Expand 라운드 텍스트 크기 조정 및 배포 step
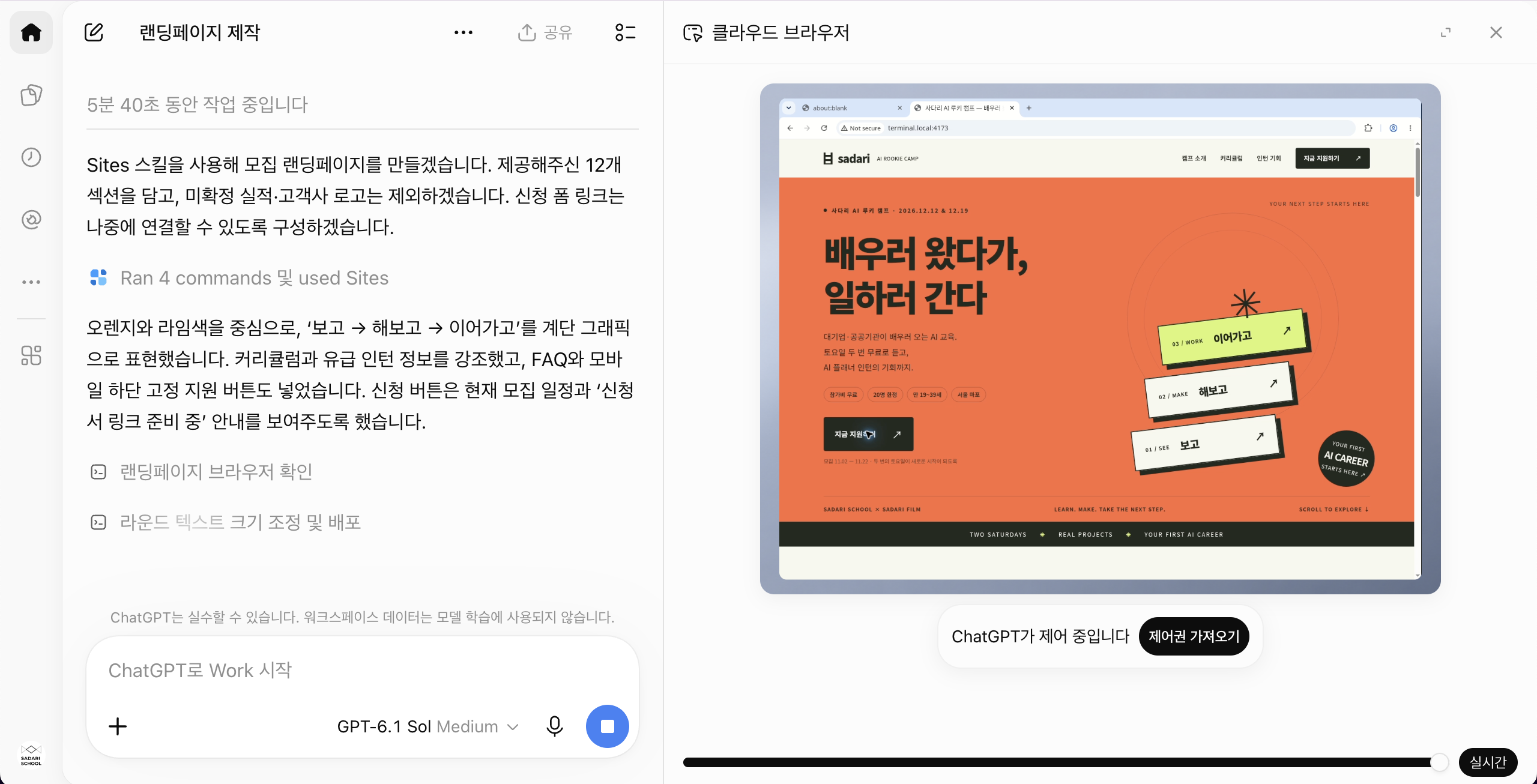The height and width of the screenshot is (784, 1537). click(x=225, y=522)
